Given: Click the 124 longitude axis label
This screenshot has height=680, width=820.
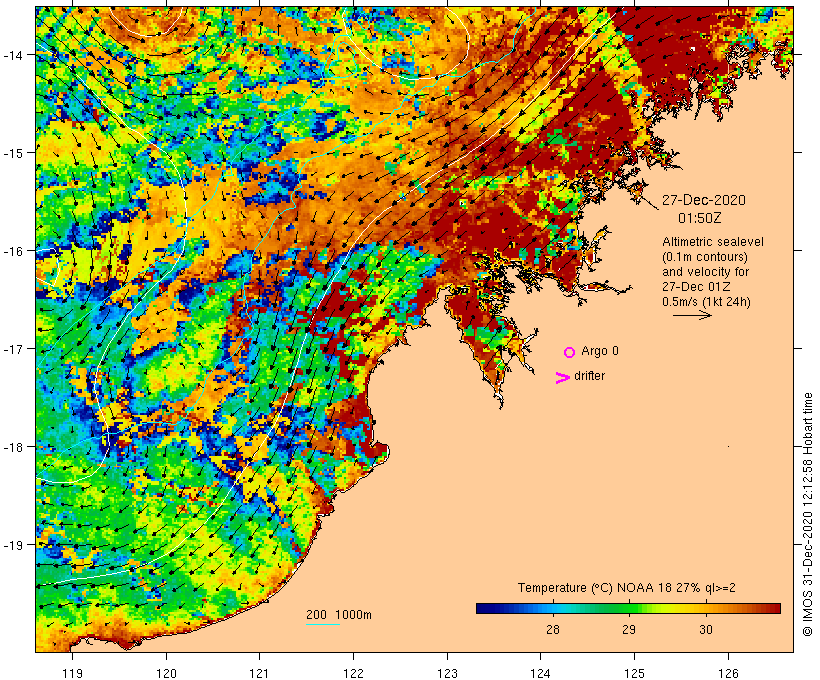Looking at the screenshot, I should point(541,673).
